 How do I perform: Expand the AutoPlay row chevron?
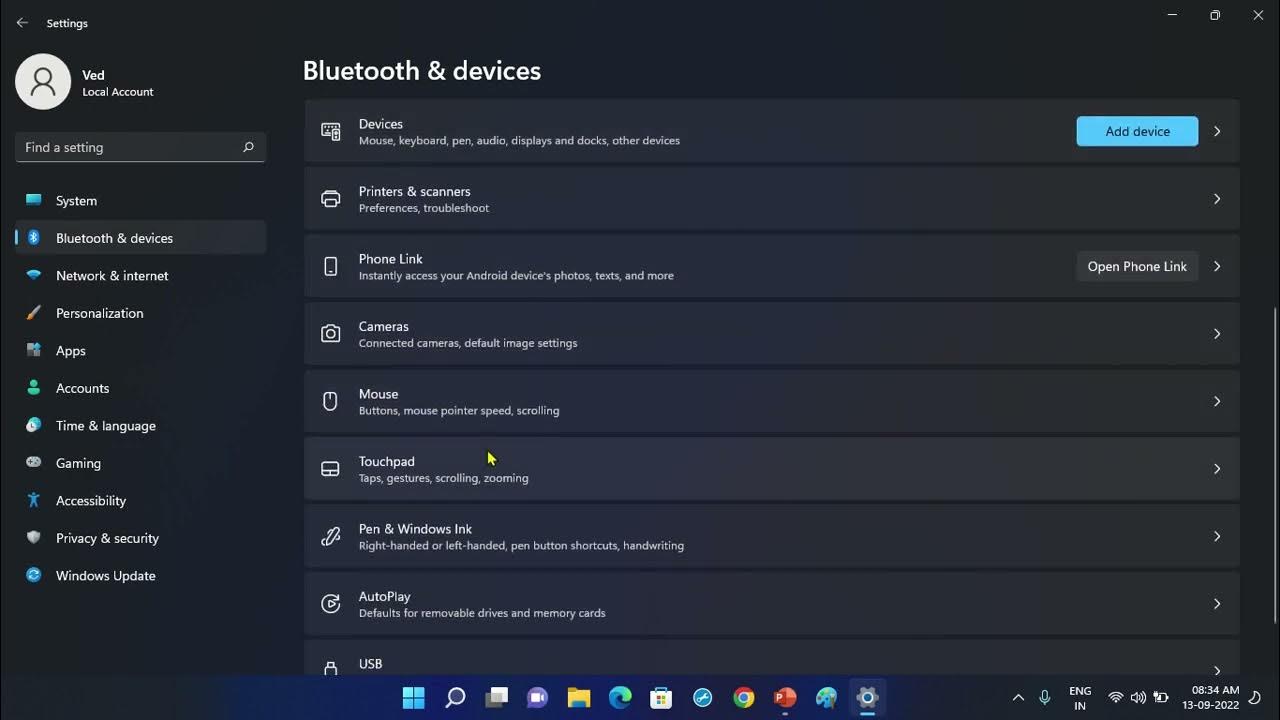coord(1217,604)
